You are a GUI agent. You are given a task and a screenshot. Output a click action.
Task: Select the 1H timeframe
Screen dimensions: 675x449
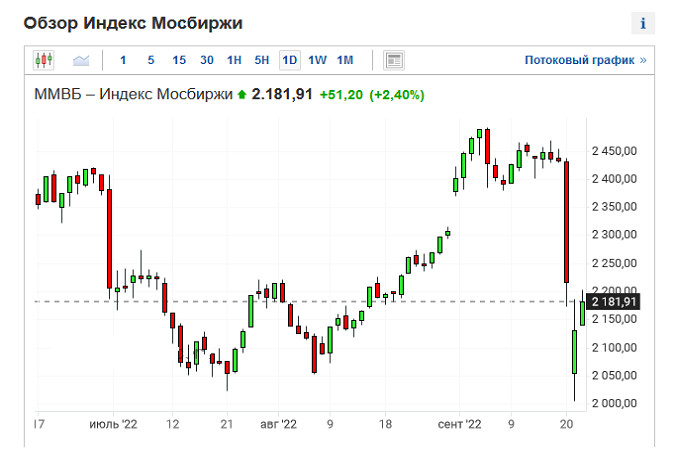(x=234, y=60)
